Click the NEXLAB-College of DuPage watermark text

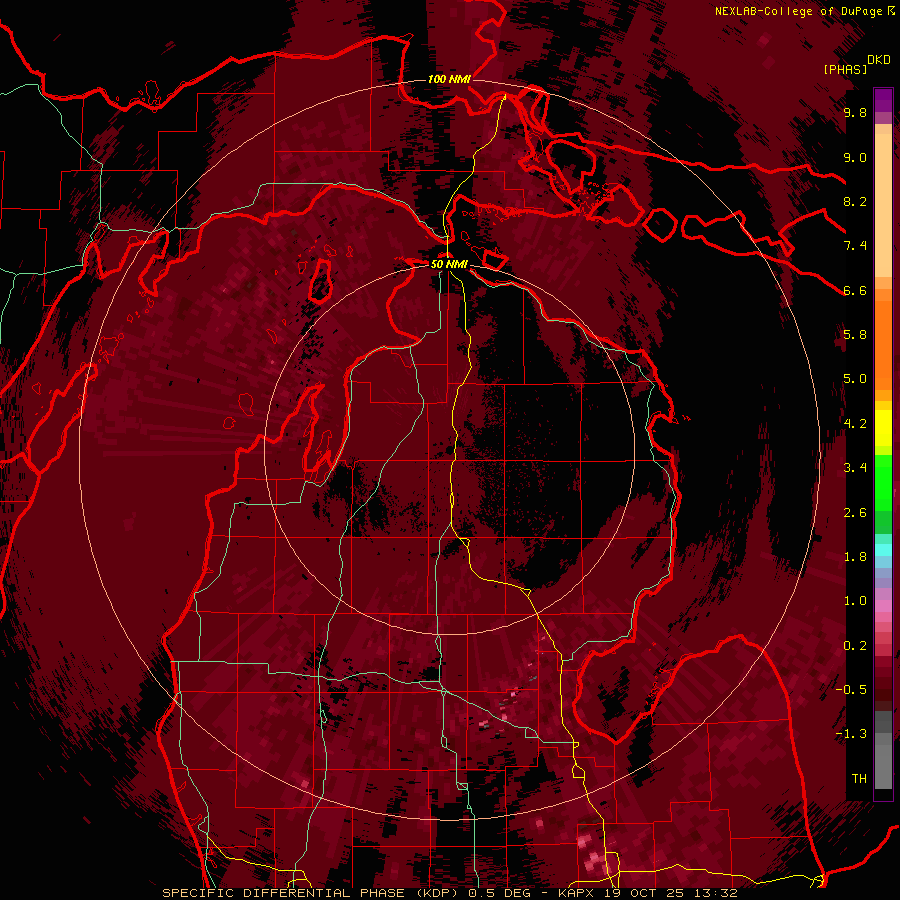coord(801,11)
